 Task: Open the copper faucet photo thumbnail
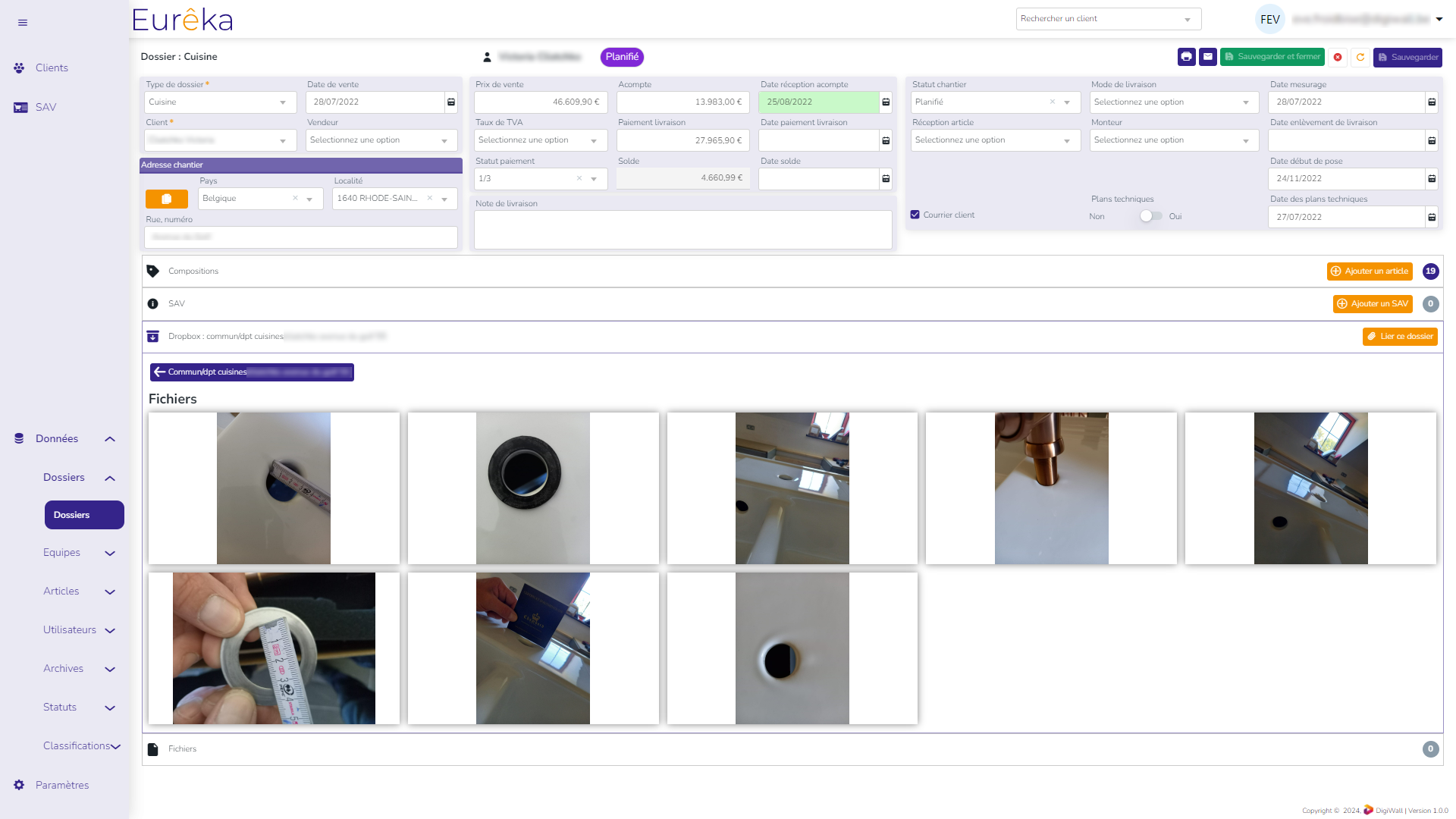pyautogui.click(x=1051, y=488)
